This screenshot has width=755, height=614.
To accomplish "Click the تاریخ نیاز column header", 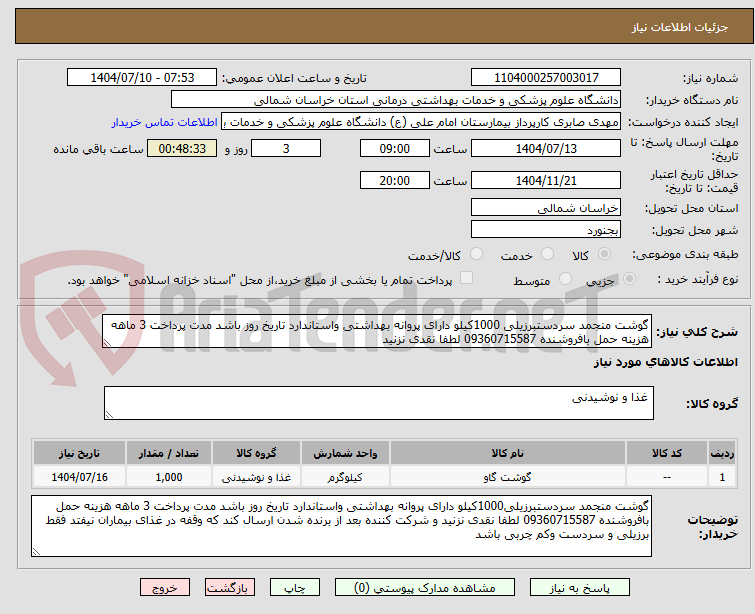I will [79, 453].
